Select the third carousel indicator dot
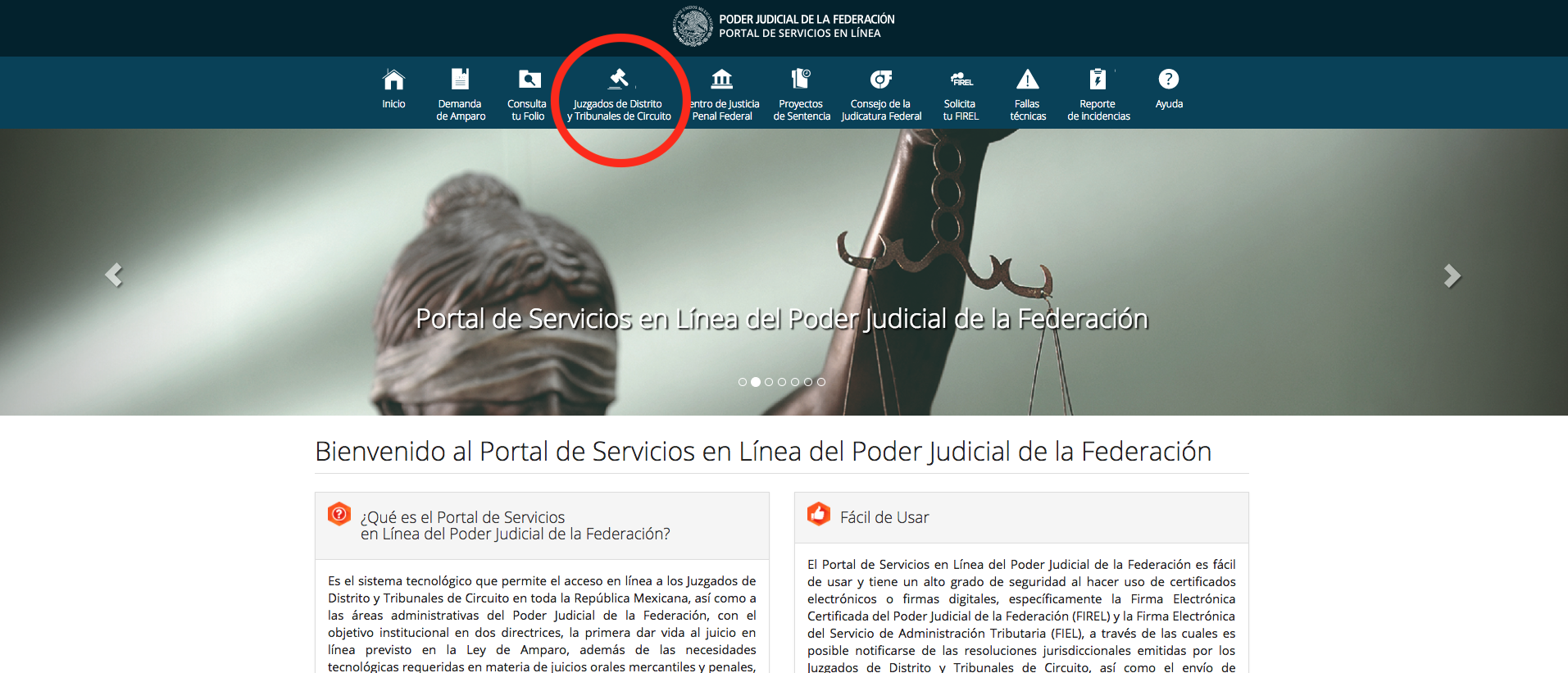This screenshot has height=673, width=1568. coord(769,382)
